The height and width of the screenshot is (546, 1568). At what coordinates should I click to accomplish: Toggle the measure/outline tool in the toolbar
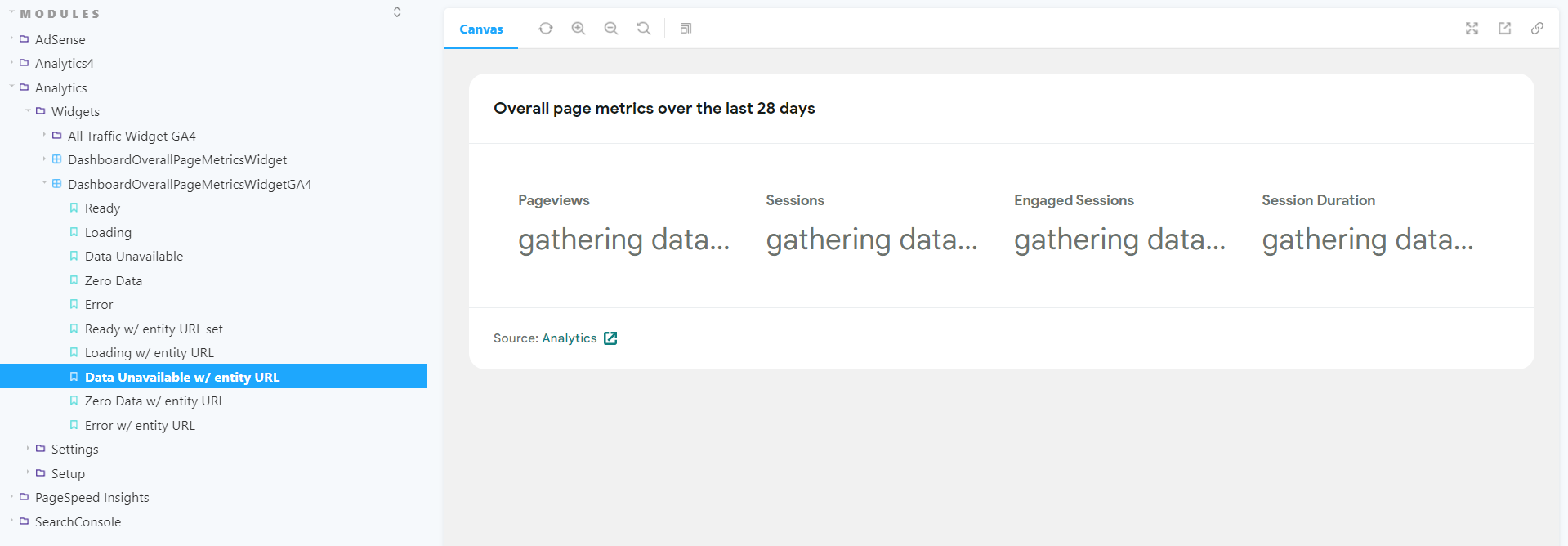click(685, 28)
